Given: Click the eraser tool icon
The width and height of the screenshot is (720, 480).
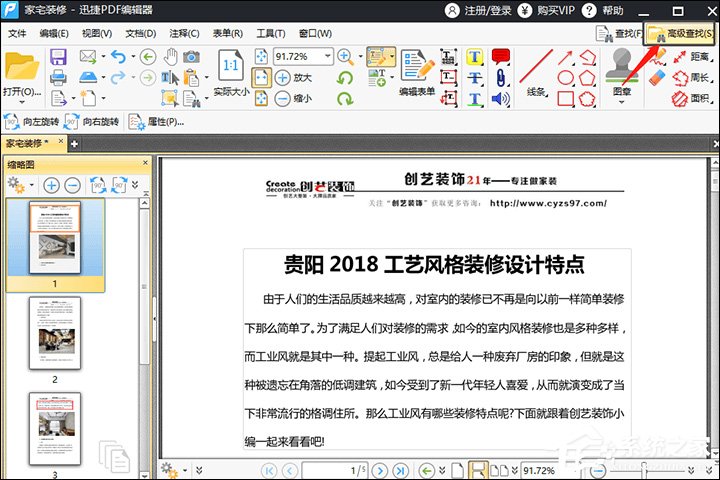Looking at the screenshot, I should [x=658, y=77].
